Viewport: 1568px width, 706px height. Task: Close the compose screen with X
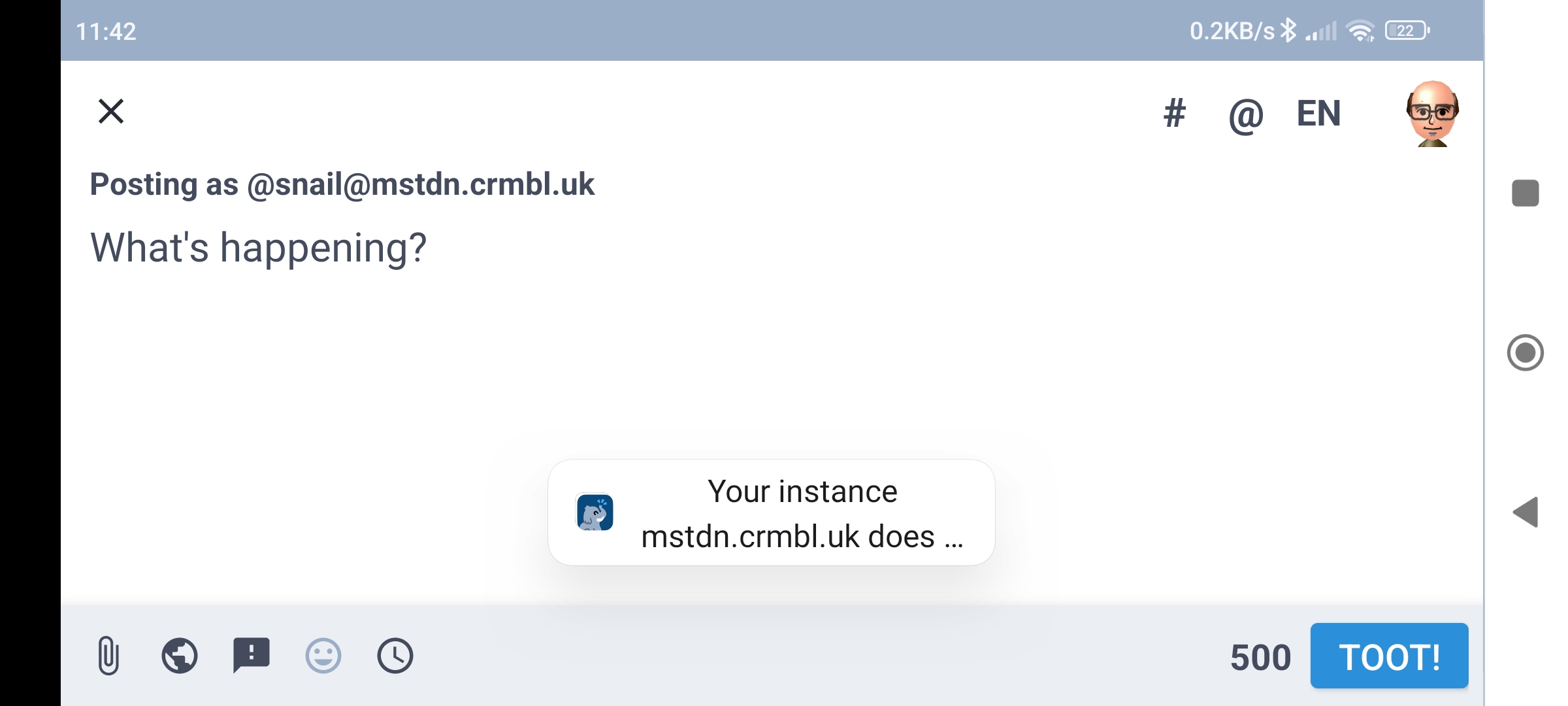tap(111, 111)
